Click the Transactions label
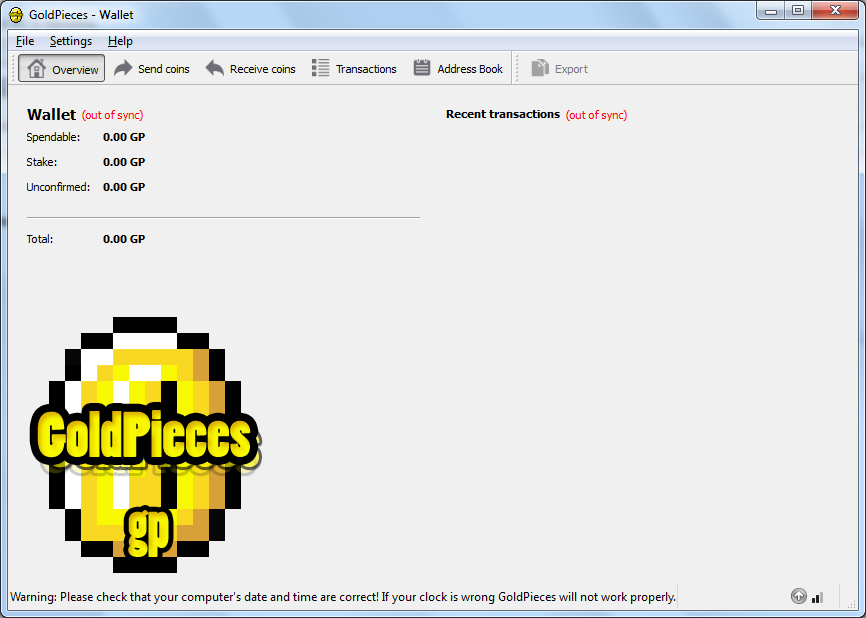The image size is (866, 618). pyautogui.click(x=366, y=69)
